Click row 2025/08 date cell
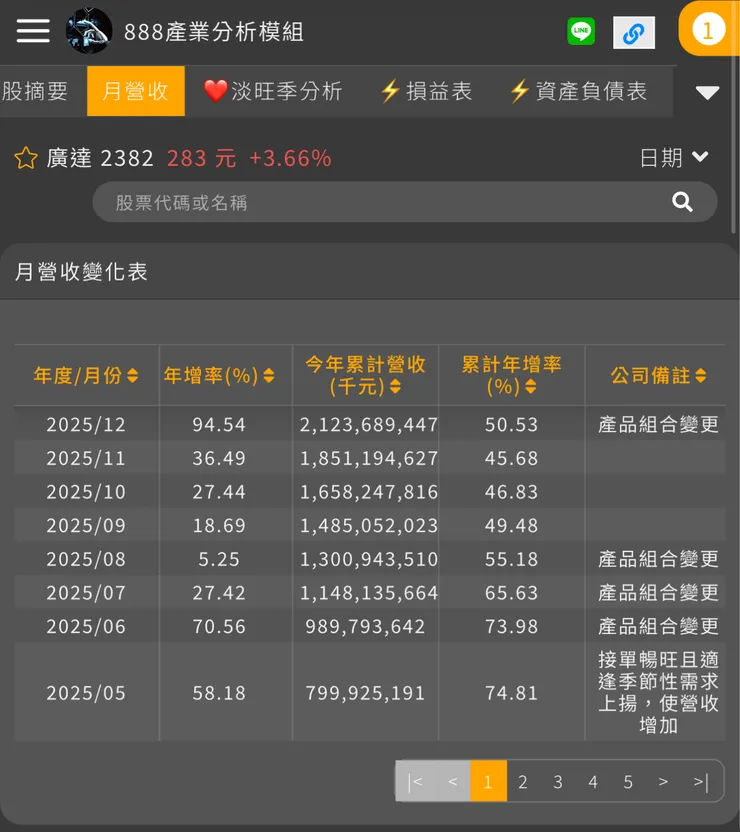This screenshot has width=740, height=832. click(86, 559)
